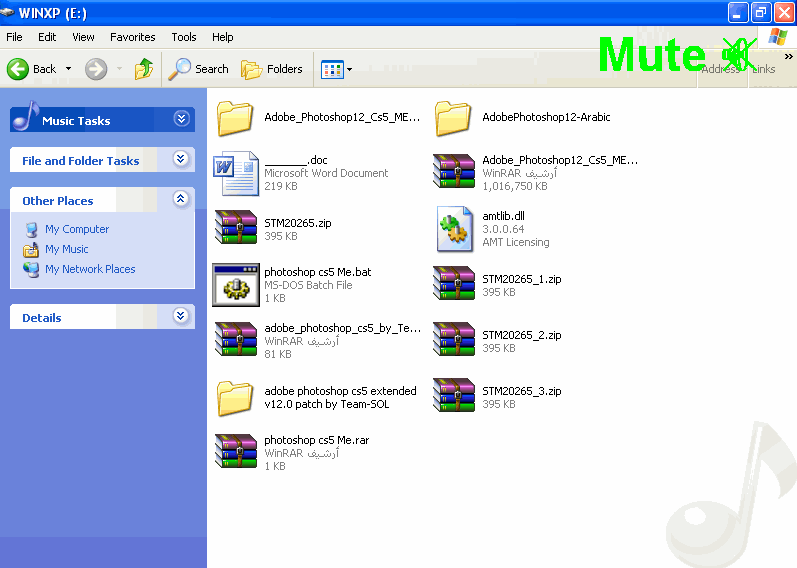Select the amtlib.dll file icon

click(454, 229)
